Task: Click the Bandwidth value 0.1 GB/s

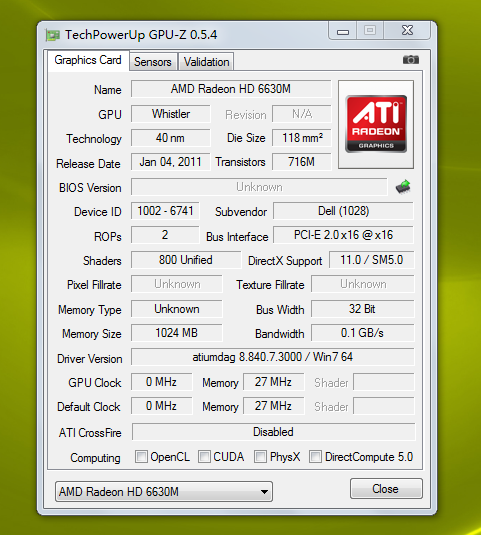Action: pos(363,333)
